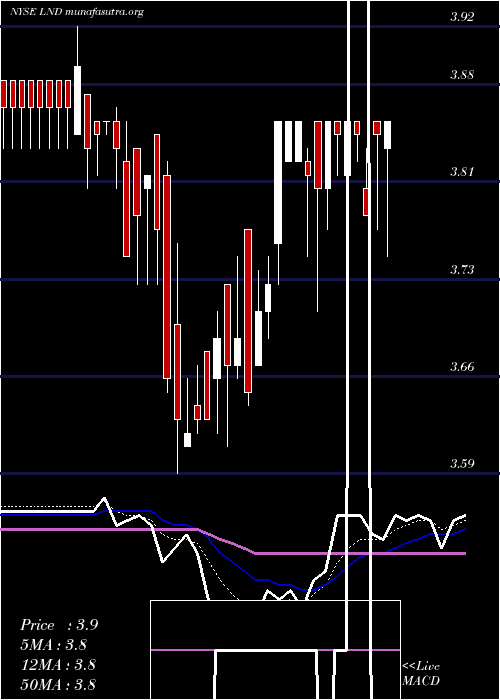This screenshot has width=500, height=700.
Task: Click the <<Live MACD label
Action: coord(421,674)
